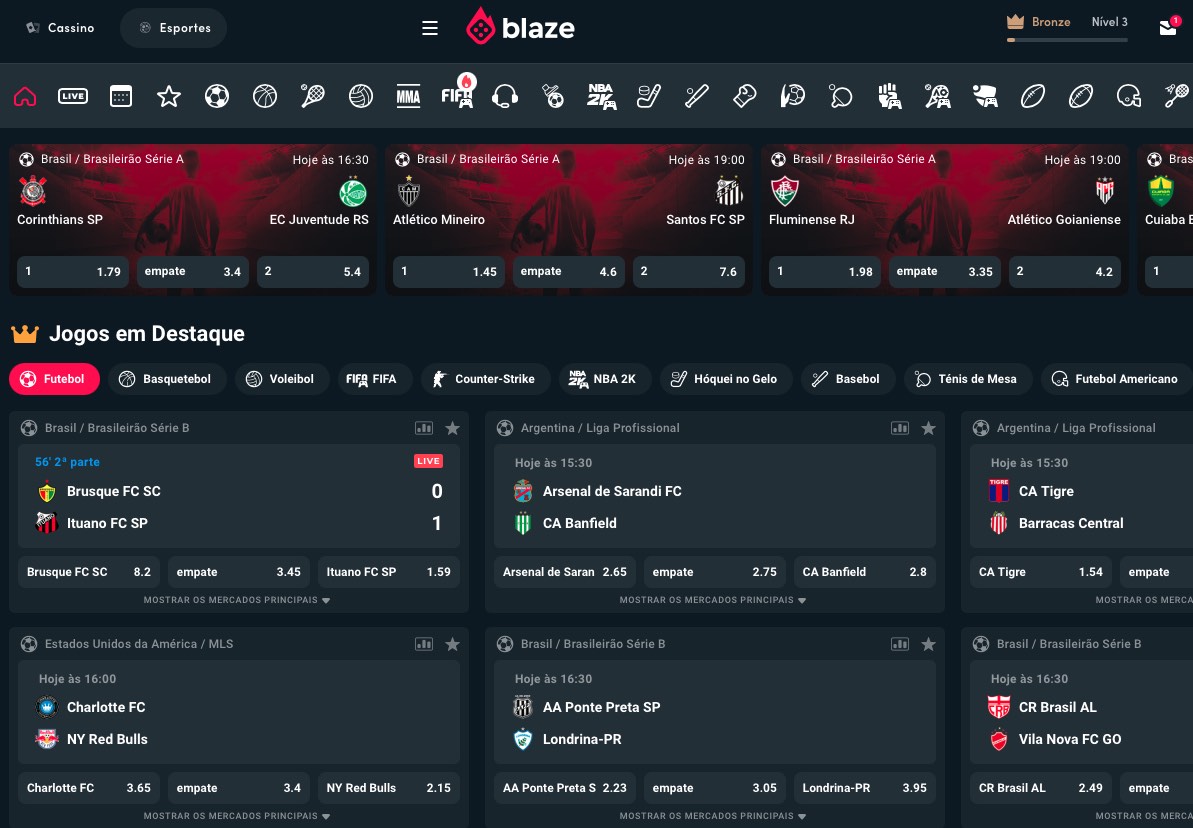Open the LIVE events icon

(x=73, y=96)
